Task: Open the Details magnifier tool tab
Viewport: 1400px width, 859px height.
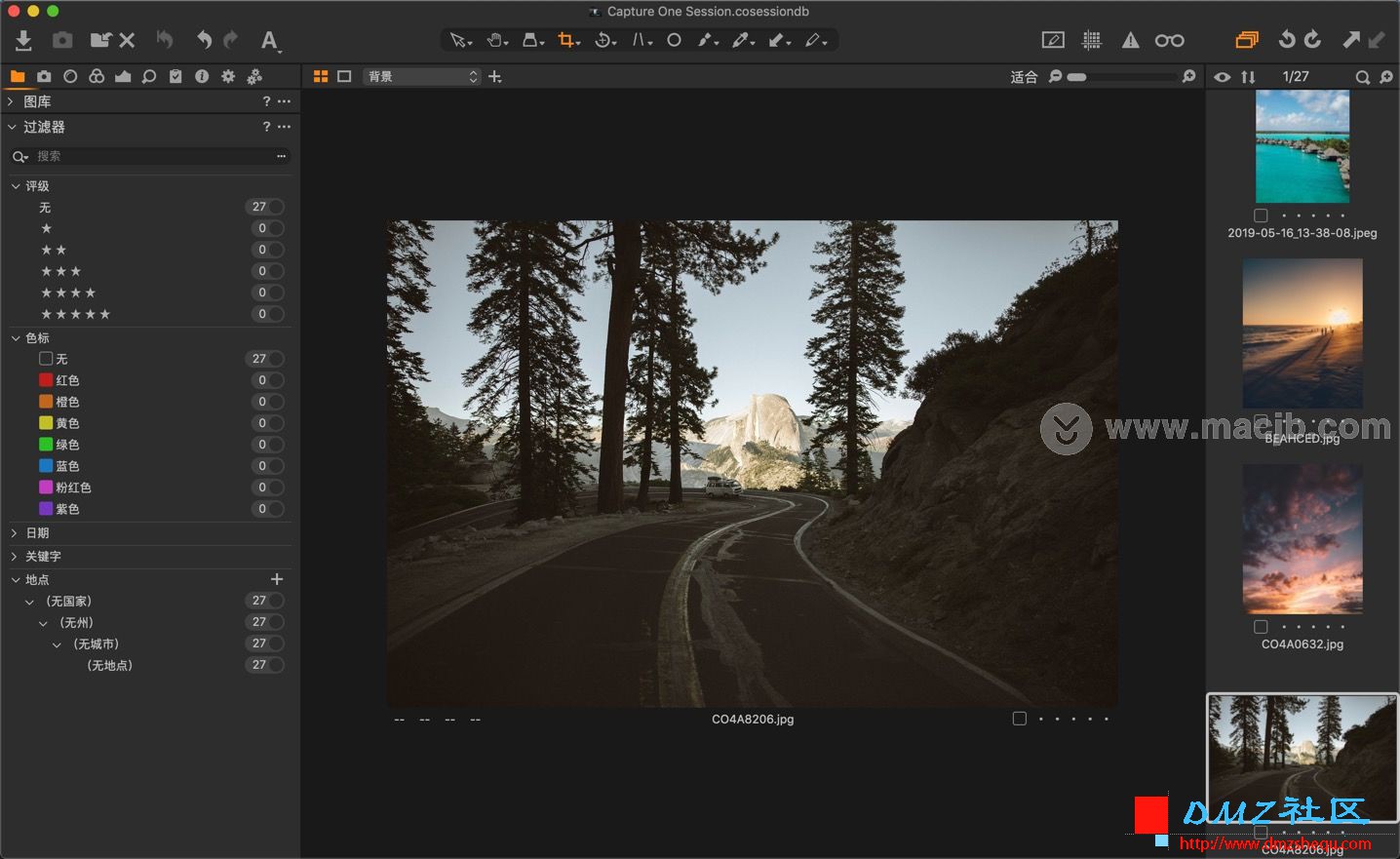Action: point(149,76)
